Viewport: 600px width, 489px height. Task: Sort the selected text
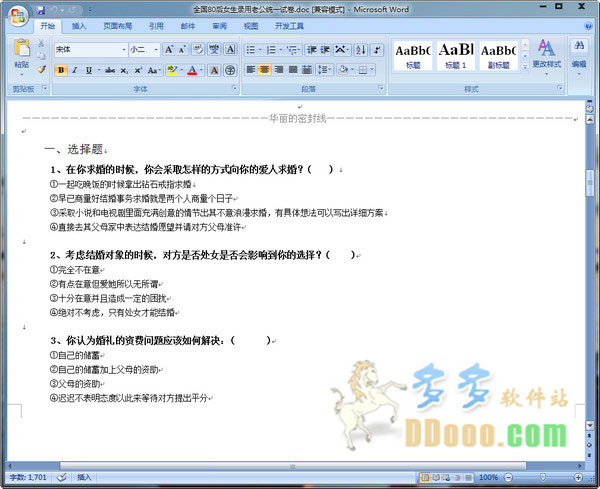coord(360,49)
